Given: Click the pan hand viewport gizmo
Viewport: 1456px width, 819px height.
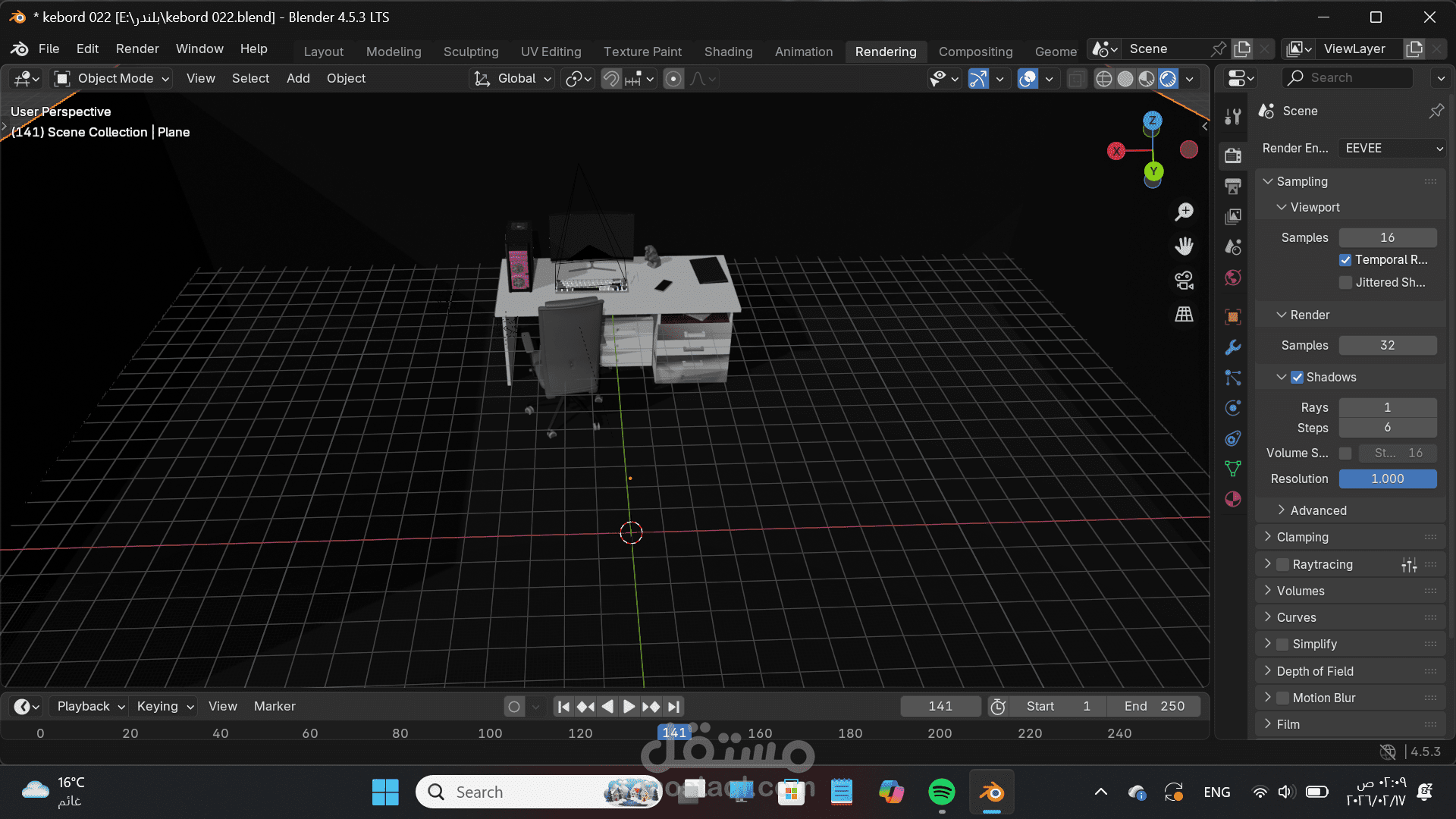Looking at the screenshot, I should (1184, 246).
